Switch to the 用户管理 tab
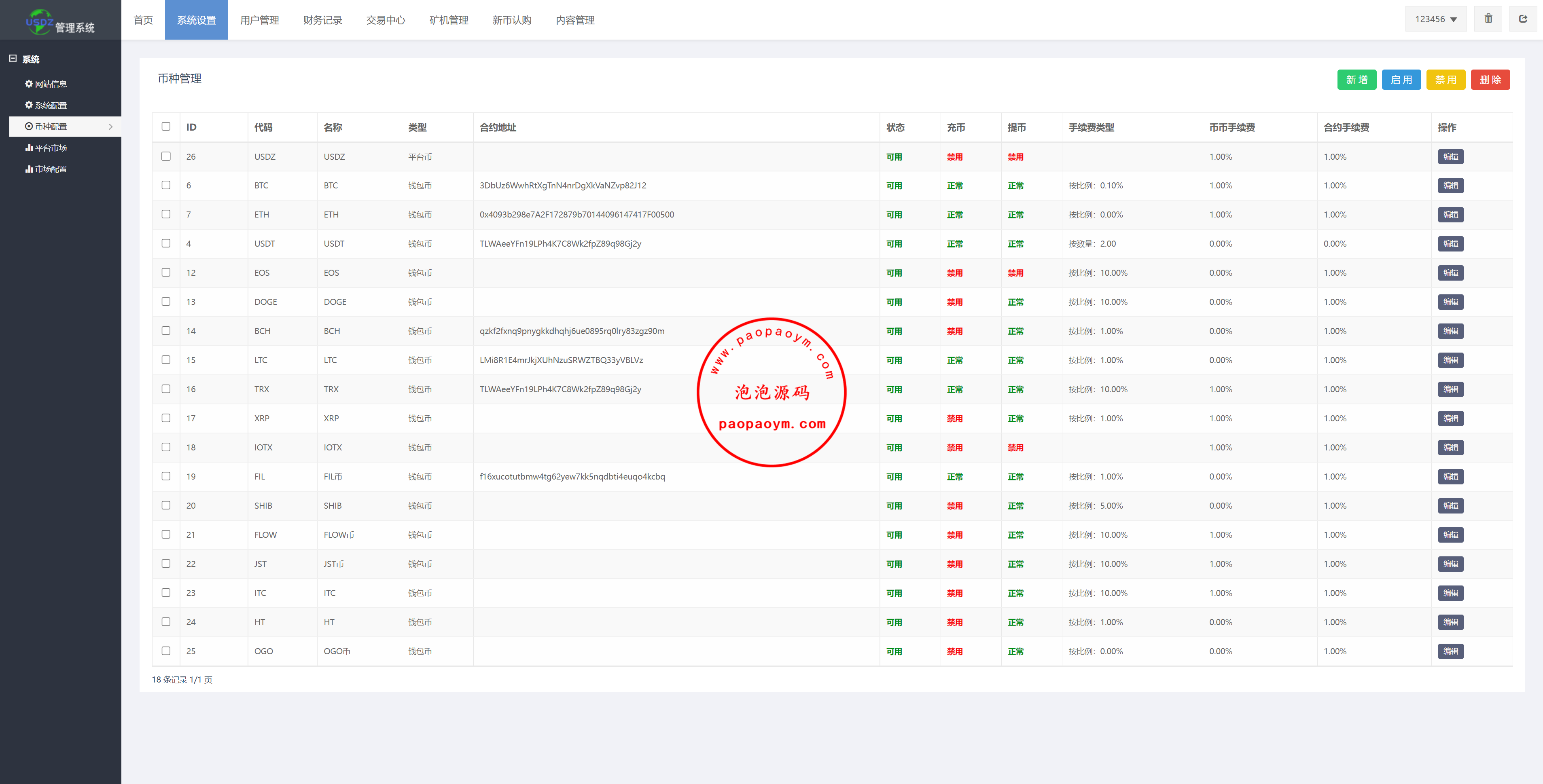The height and width of the screenshot is (784, 1543). 259,20
